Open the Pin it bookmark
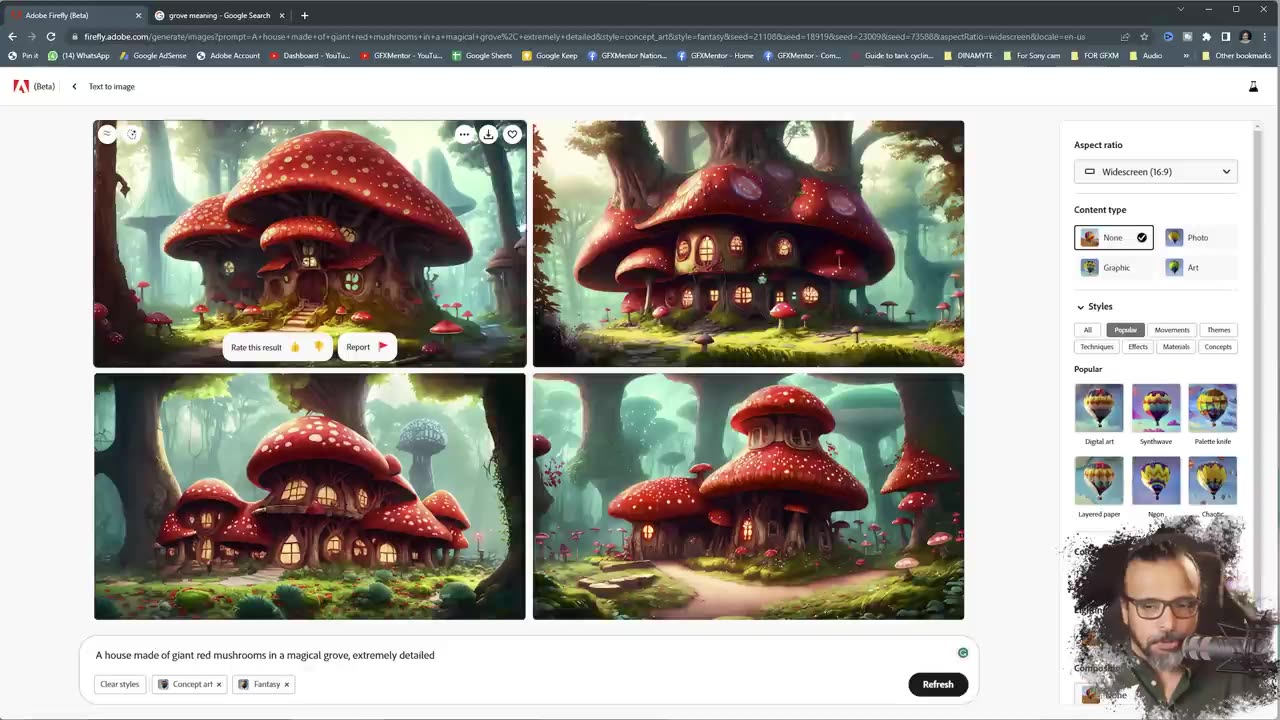This screenshot has height=720, width=1280. point(23,56)
